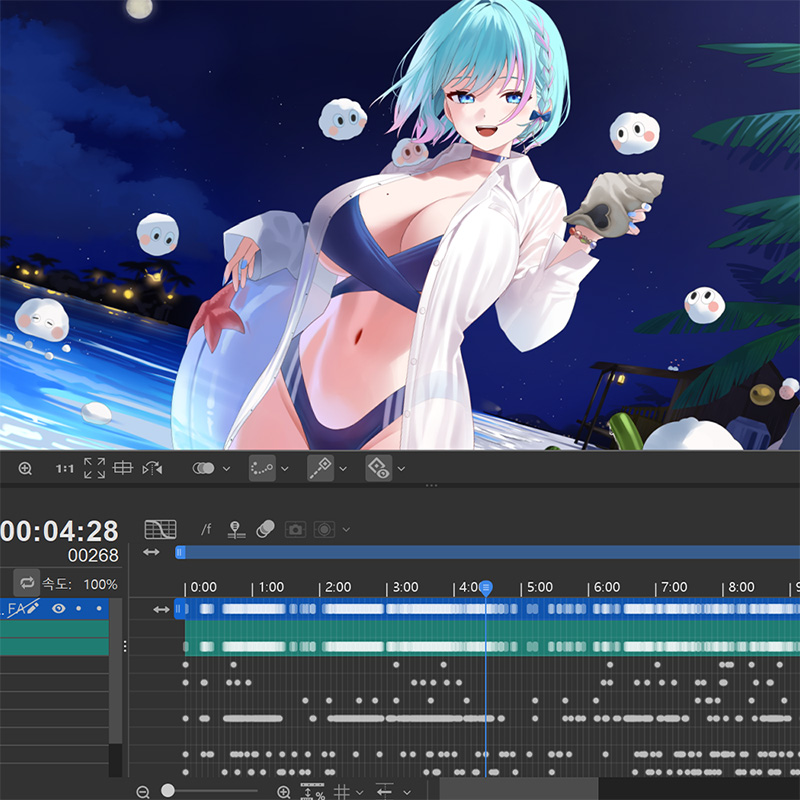Jump to 5:00 on the time ruler
Viewport: 800px width, 800px height.
[x=540, y=587]
